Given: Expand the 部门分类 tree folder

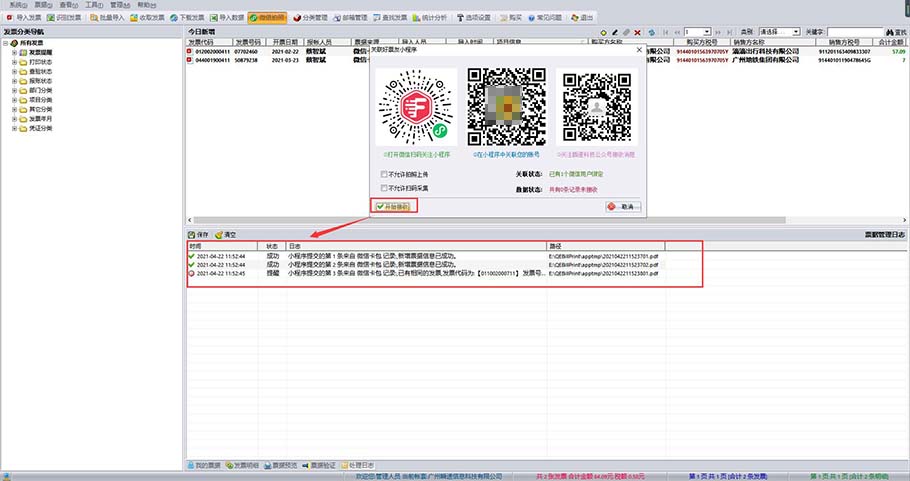Looking at the screenshot, I should point(15,90).
